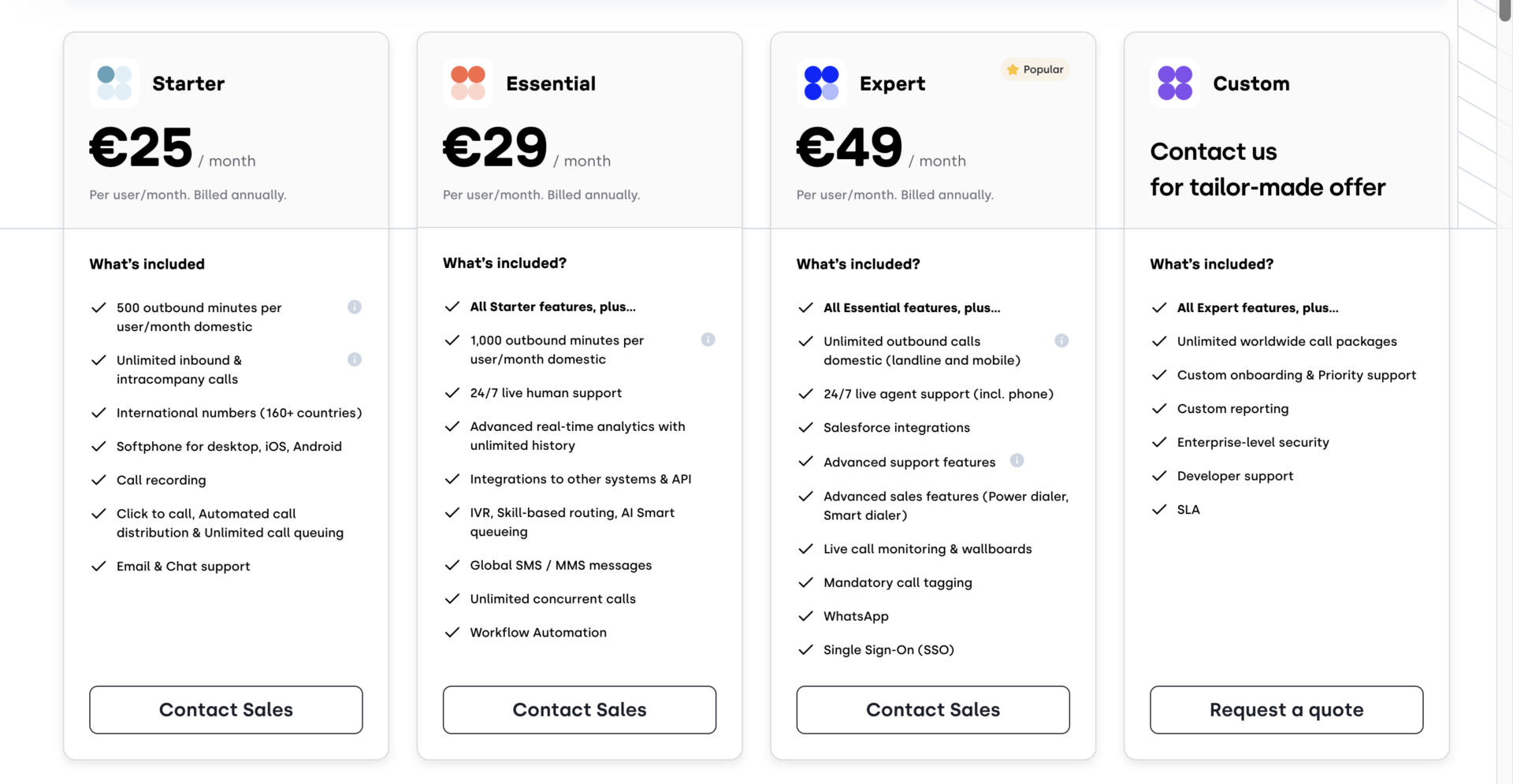Click the vertical scrollbar at top right

[1504, 9]
